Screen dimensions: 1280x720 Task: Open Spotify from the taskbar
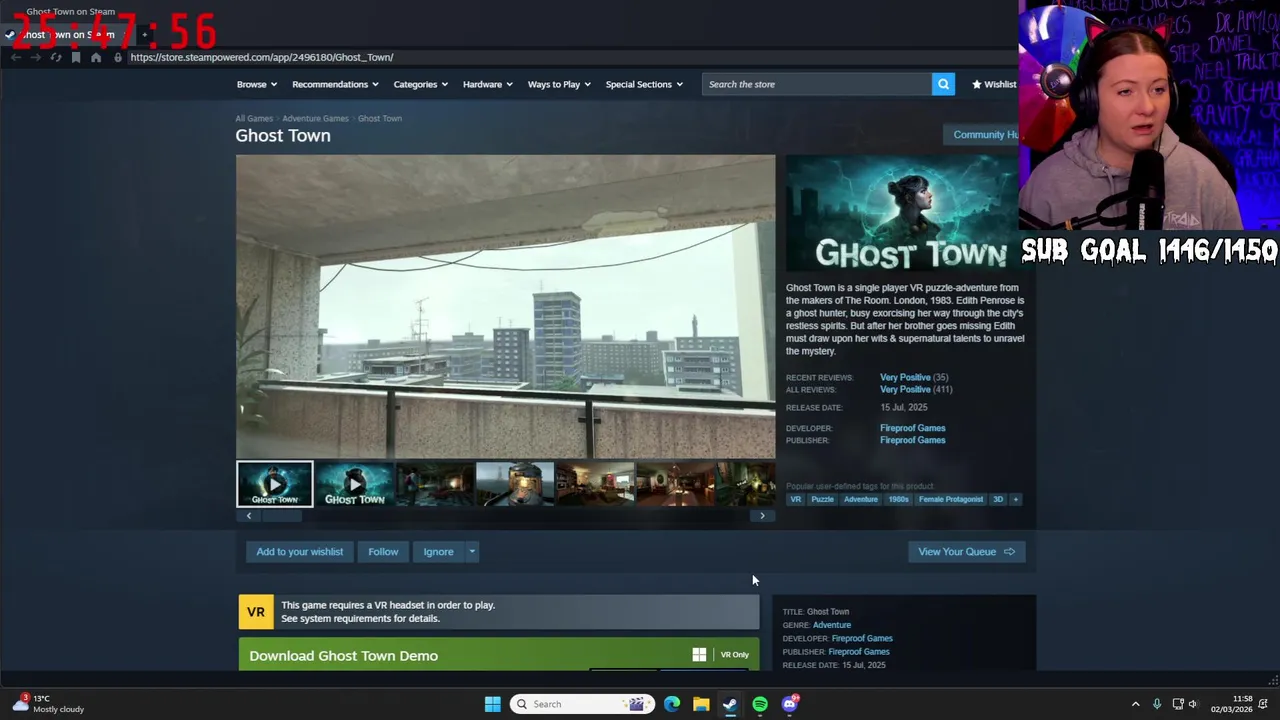click(760, 704)
